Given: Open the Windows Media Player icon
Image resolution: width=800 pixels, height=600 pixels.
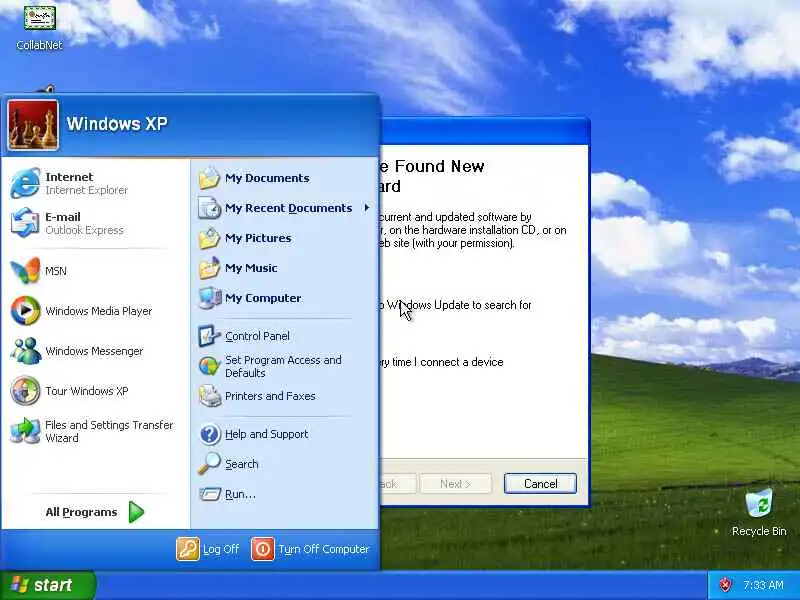Looking at the screenshot, I should click(25, 310).
